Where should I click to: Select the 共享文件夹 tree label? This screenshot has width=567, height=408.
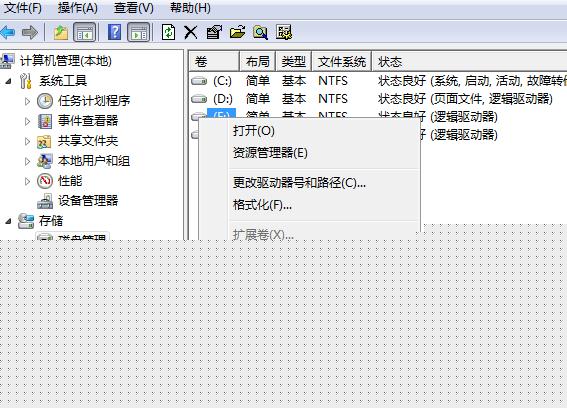[x=88, y=141]
